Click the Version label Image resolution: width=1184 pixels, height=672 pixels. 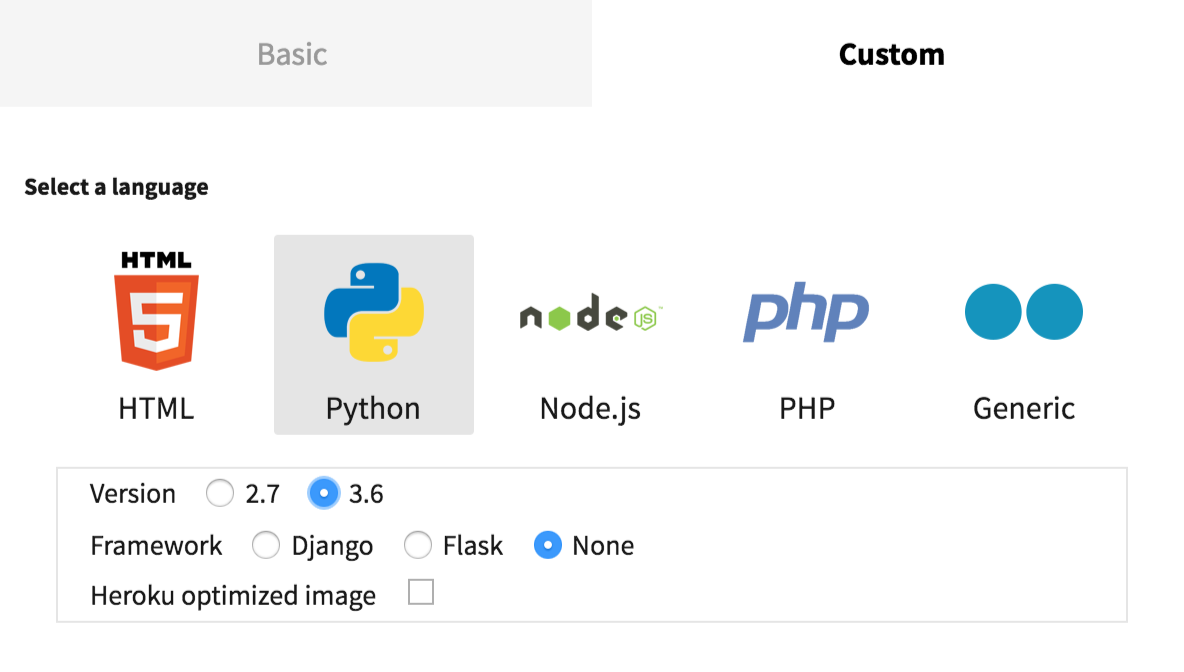[133, 493]
